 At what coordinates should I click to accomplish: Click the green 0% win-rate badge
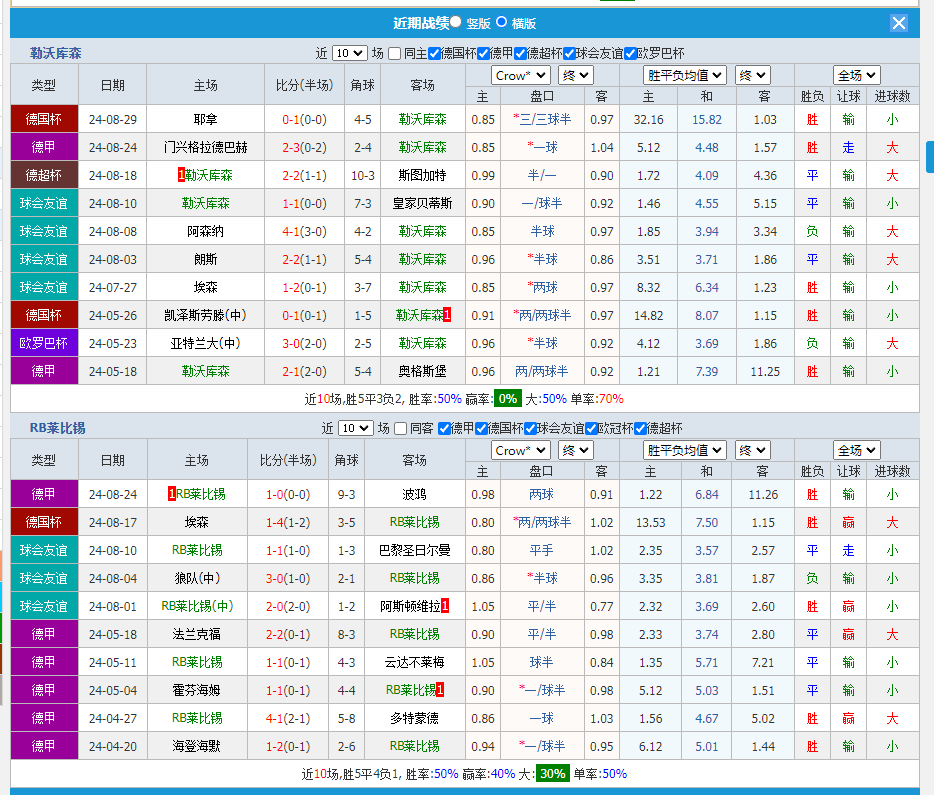pos(508,398)
